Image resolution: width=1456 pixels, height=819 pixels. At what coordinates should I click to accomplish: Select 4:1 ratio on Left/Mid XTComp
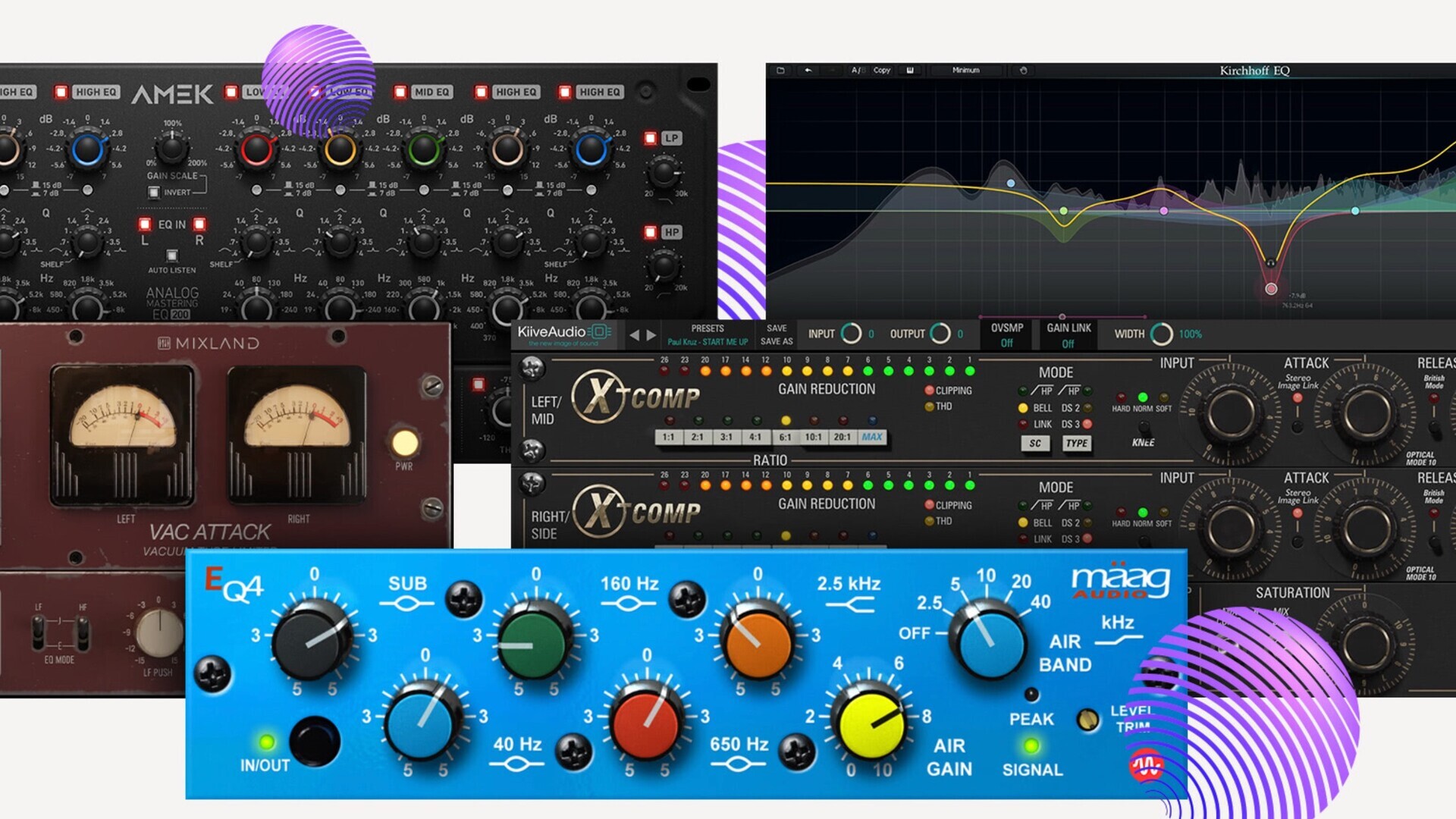click(755, 438)
